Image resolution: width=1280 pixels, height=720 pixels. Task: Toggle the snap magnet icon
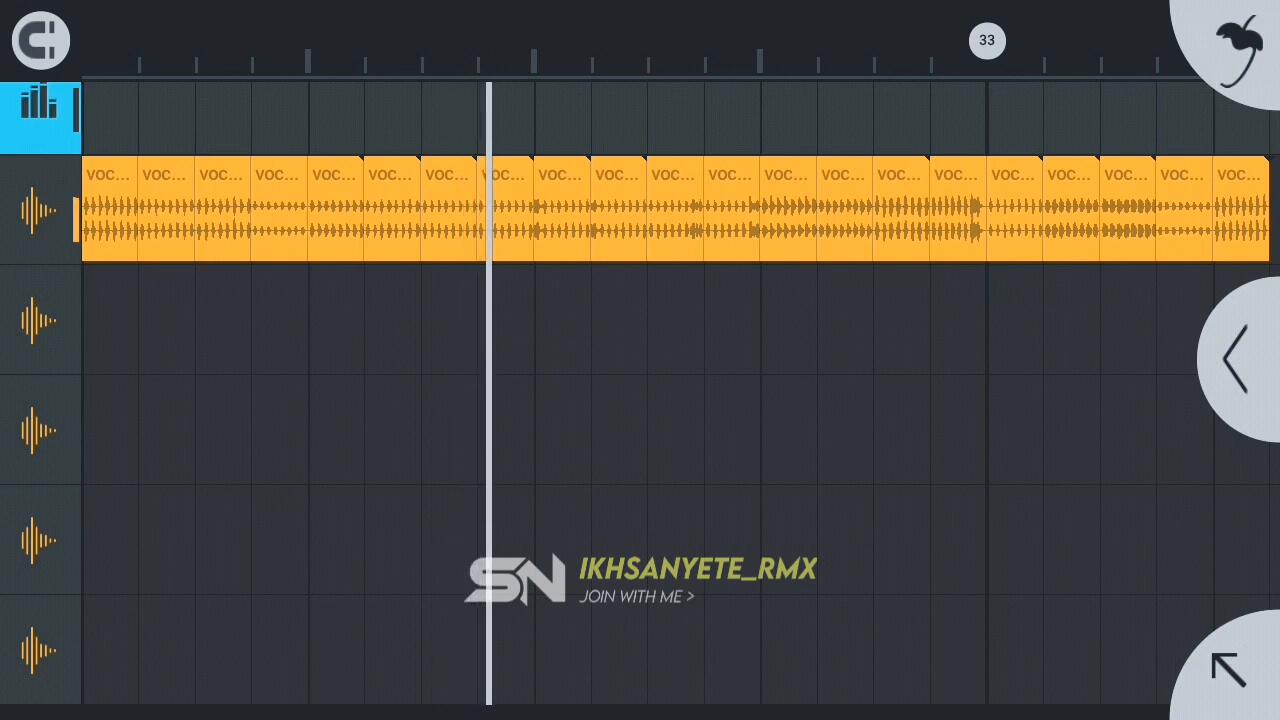click(41, 41)
